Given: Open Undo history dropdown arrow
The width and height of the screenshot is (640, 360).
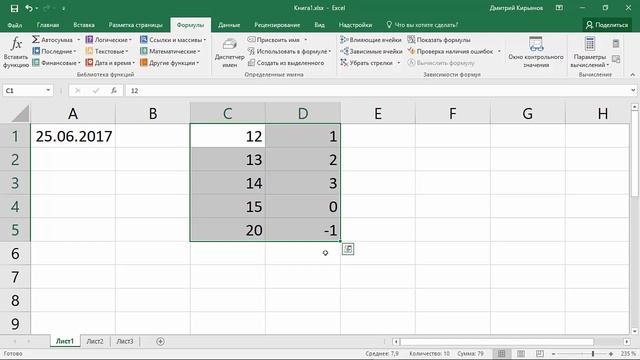Looking at the screenshot, I should [x=36, y=8].
